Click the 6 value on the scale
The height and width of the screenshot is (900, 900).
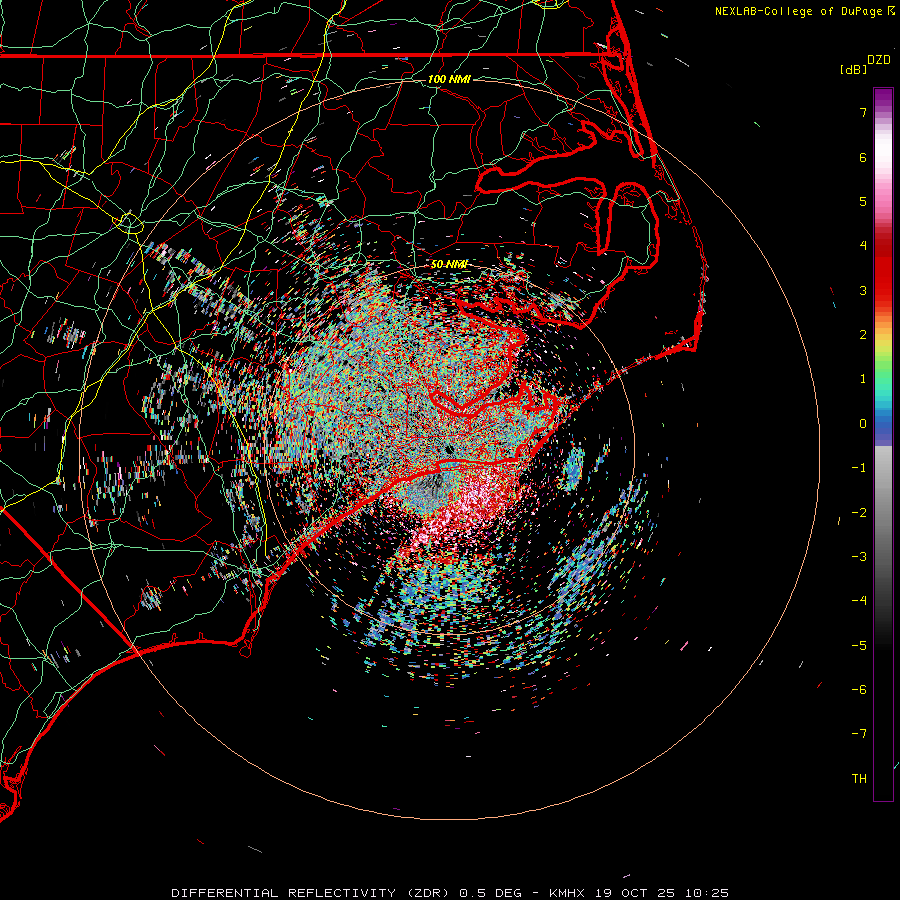coord(863,157)
